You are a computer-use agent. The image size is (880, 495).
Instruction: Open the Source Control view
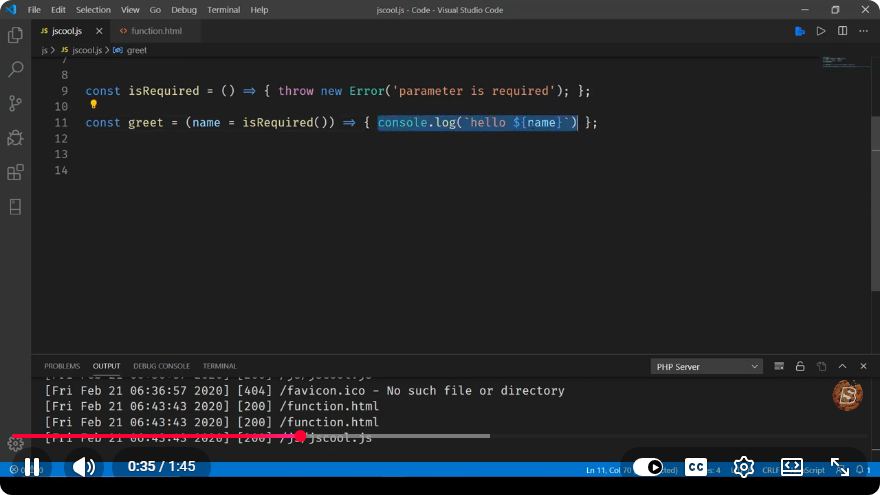[15, 103]
